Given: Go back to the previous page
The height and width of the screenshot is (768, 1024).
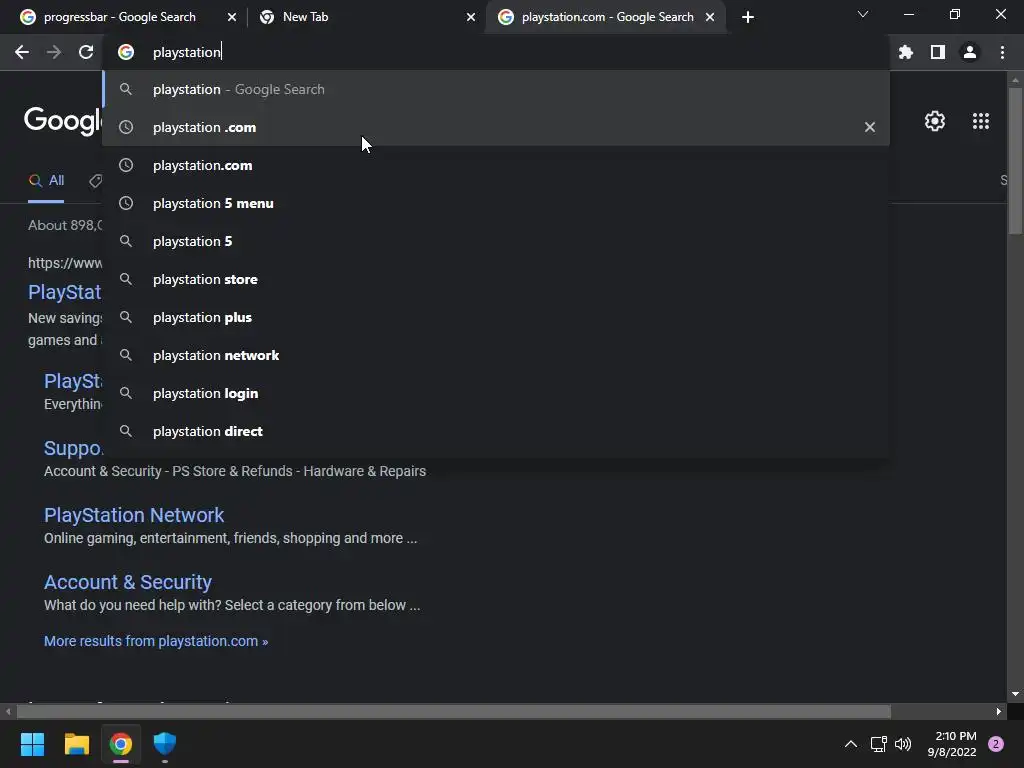Looking at the screenshot, I should point(22,52).
